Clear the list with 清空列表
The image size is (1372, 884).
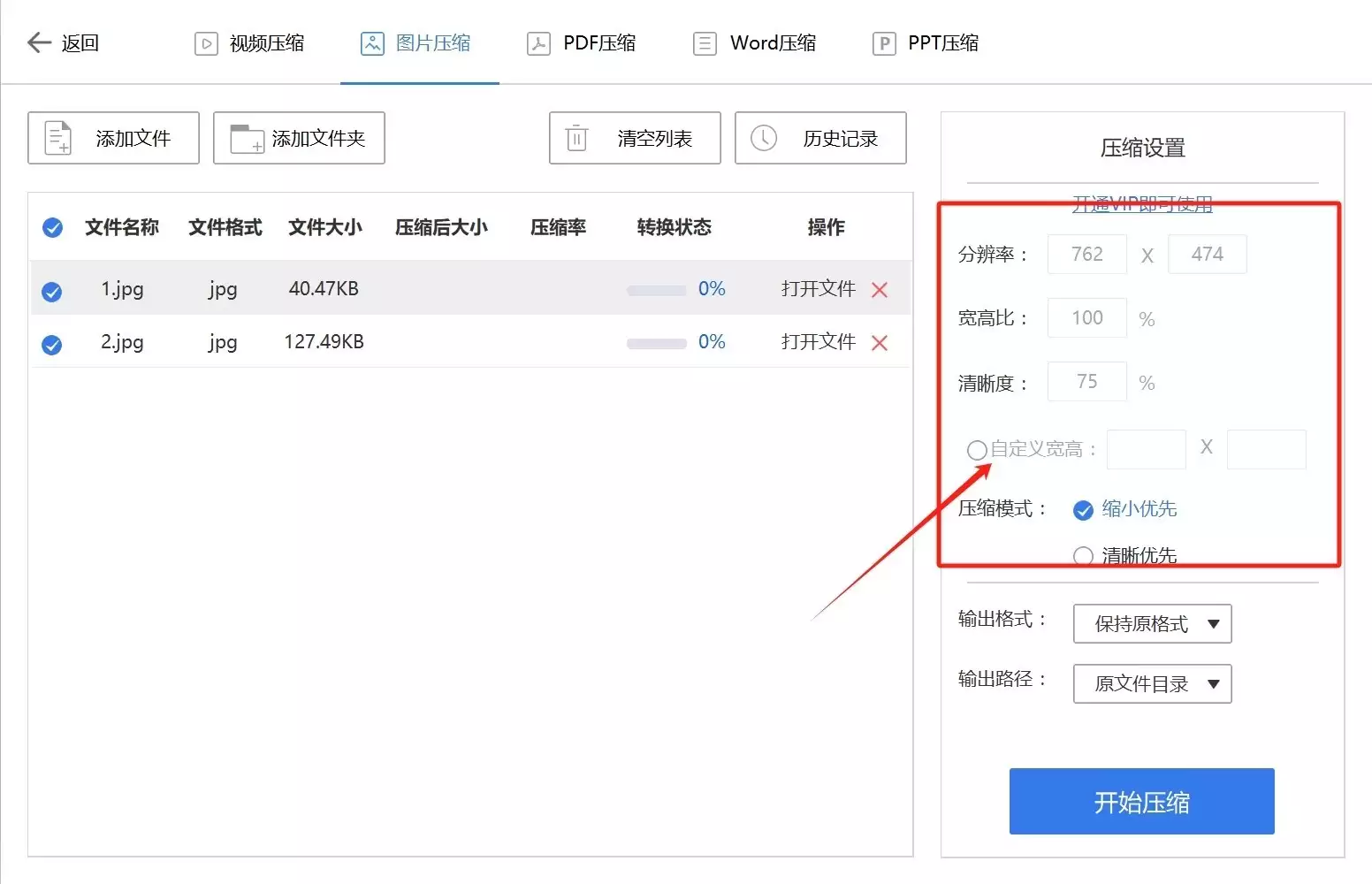635,138
